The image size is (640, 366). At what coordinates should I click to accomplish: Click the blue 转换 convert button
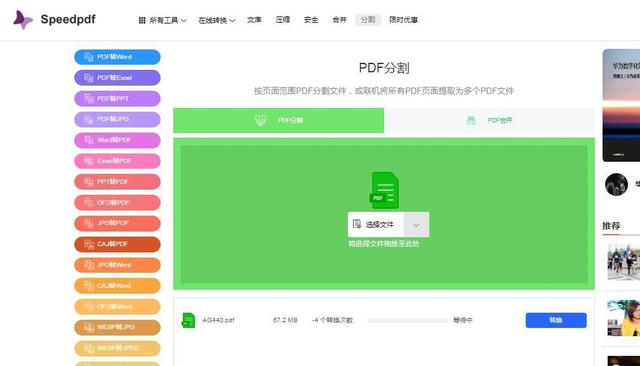[556, 320]
